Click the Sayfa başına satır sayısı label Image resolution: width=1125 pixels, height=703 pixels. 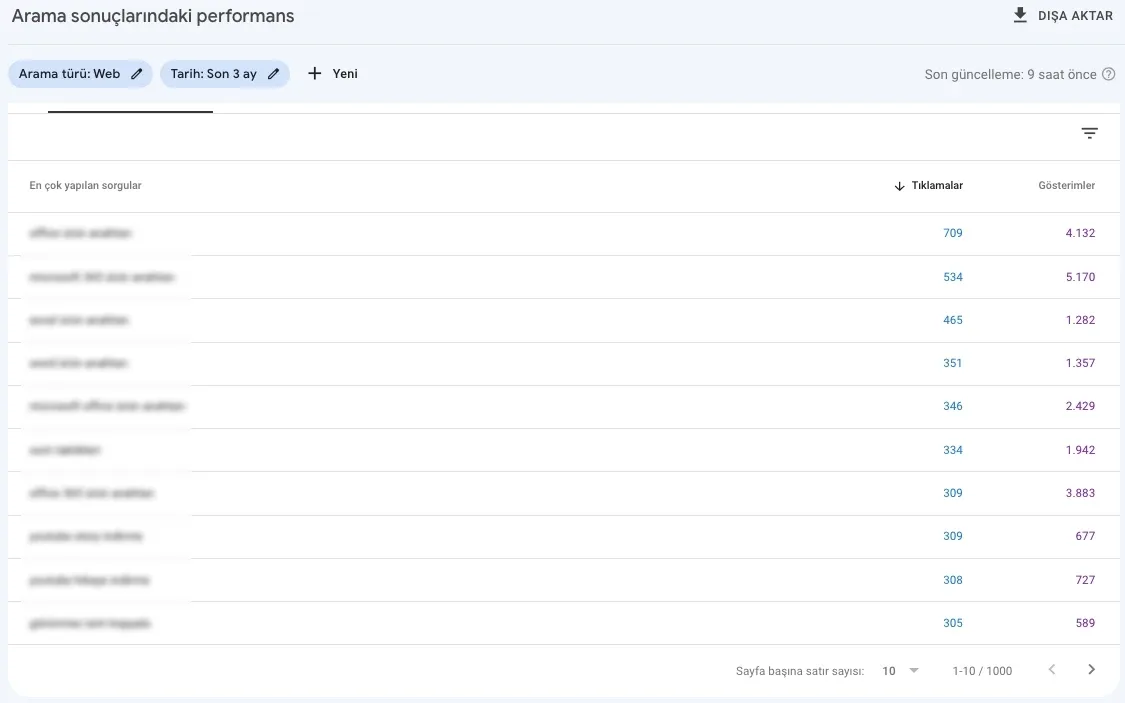pyautogui.click(x=800, y=671)
